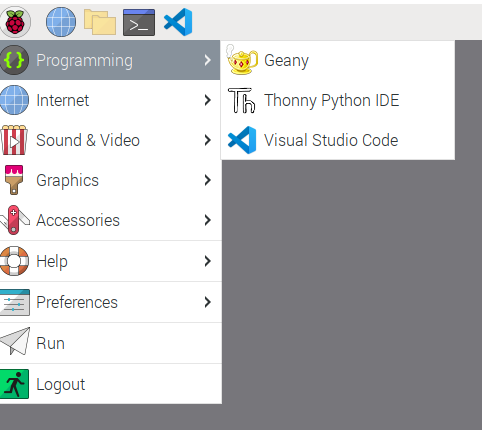The image size is (482, 430).
Task: Open the Graphics menu category
Action: pos(110,180)
